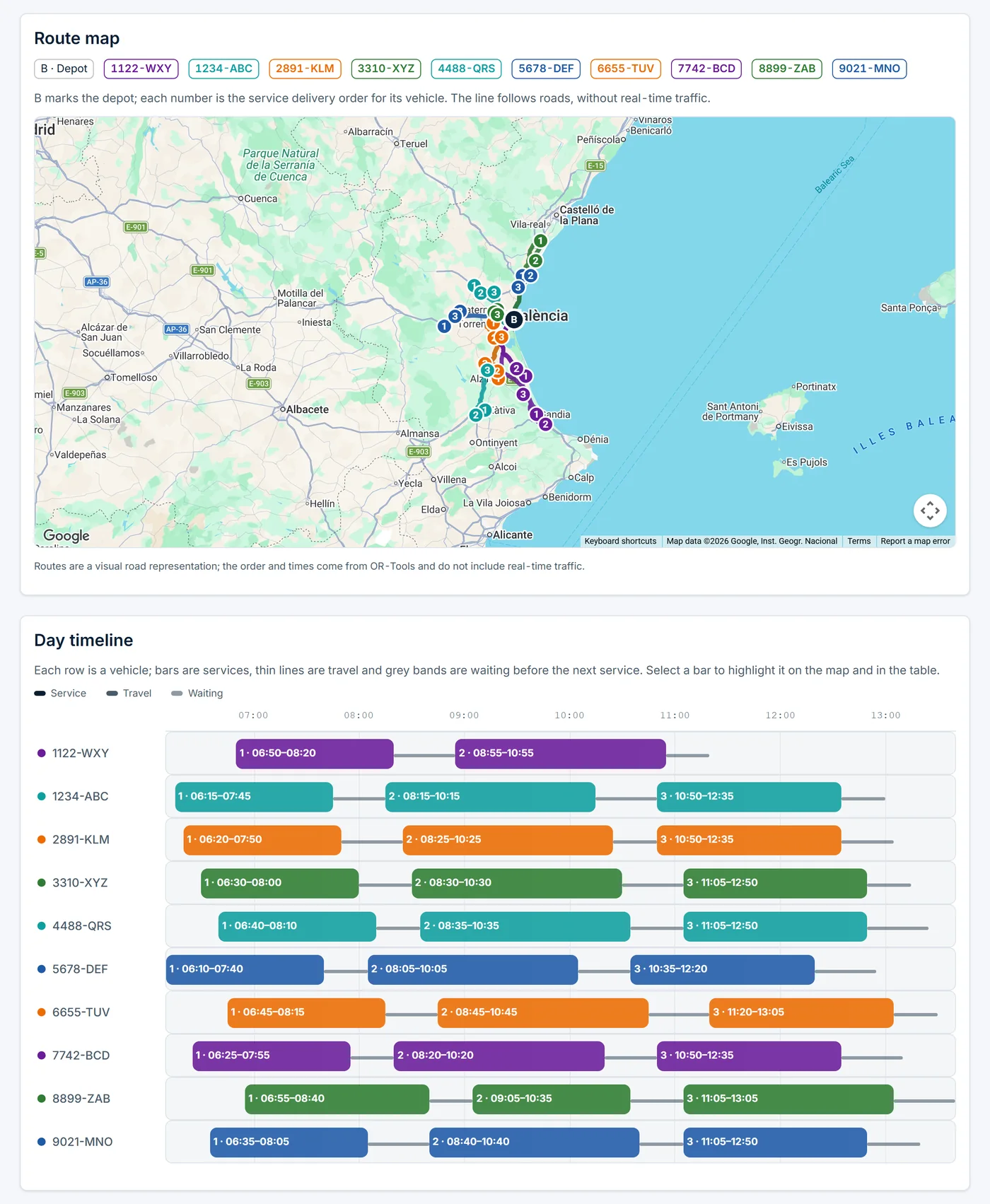The image size is (990, 1204).
Task: Click the Teruel label on the map
Action: (x=414, y=144)
